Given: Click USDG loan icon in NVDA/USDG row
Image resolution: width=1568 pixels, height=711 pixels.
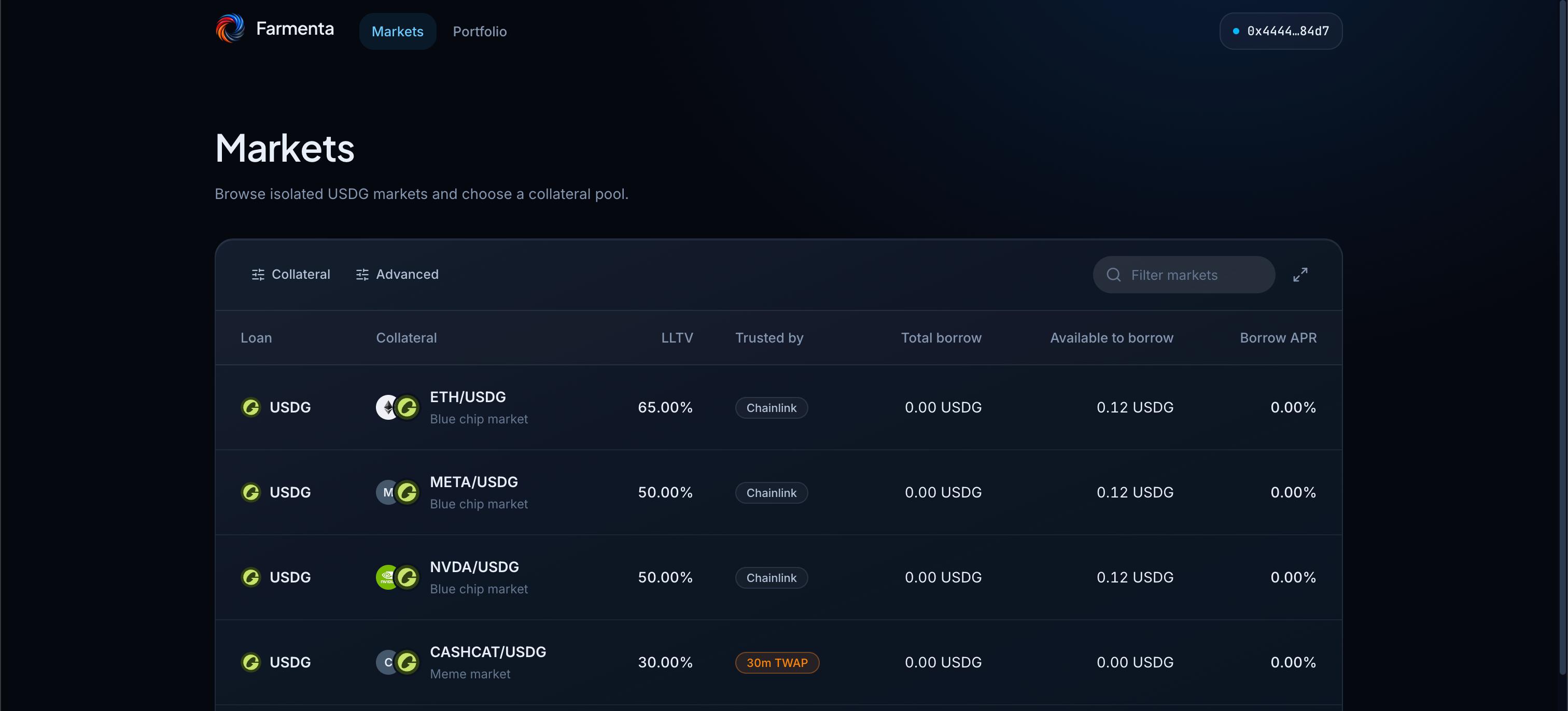Looking at the screenshot, I should [251, 577].
